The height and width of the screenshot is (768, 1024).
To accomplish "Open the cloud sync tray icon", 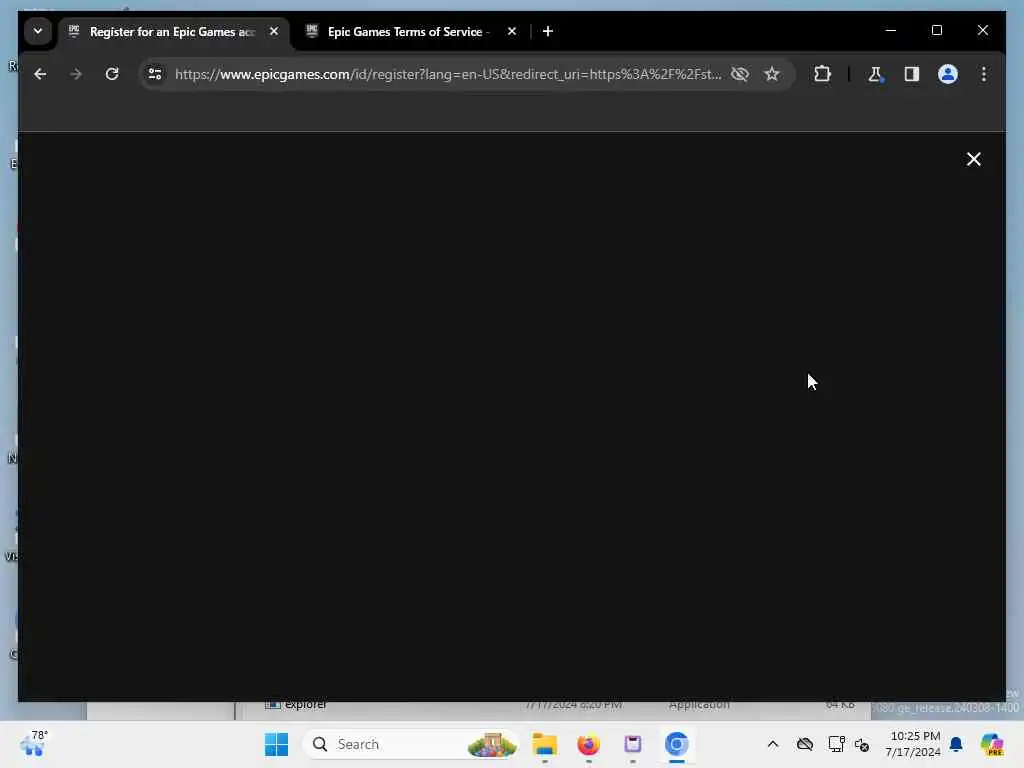I will pos(805,744).
